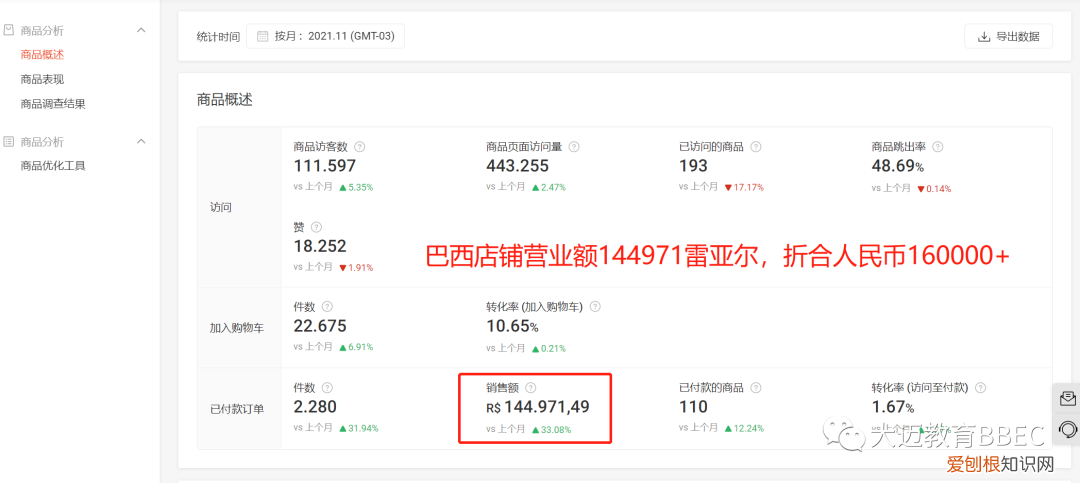Open the message inbox floating icon
This screenshot has width=1080, height=483.
(x=1068, y=398)
